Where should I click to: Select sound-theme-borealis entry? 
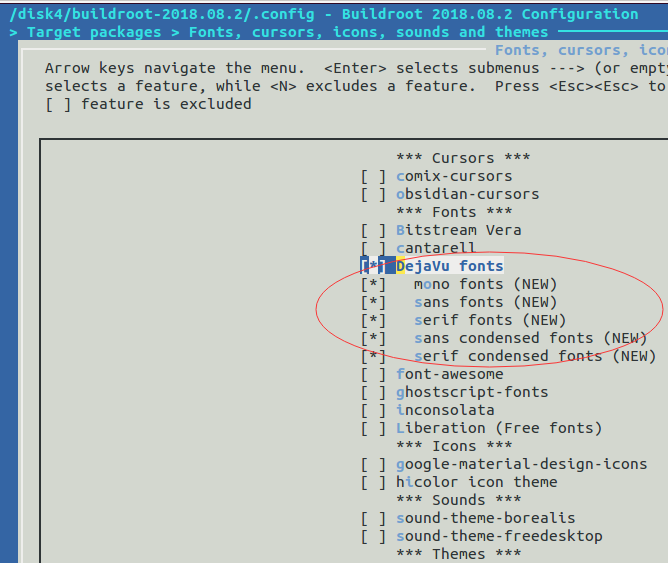point(486,518)
